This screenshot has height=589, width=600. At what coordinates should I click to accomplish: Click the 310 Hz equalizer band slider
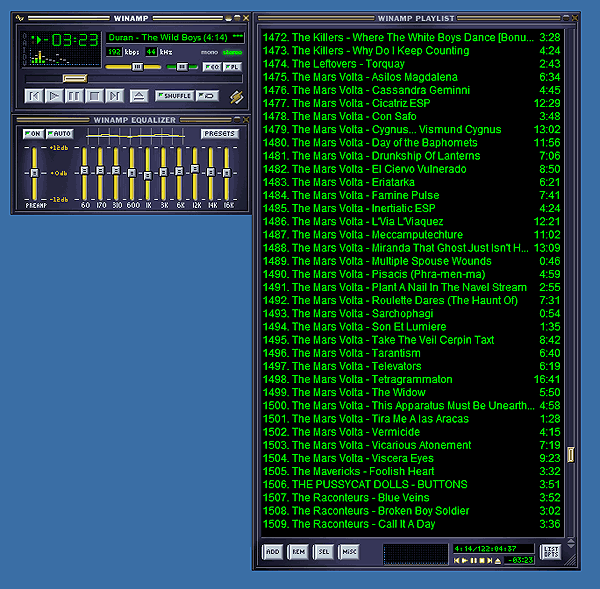click(116, 173)
